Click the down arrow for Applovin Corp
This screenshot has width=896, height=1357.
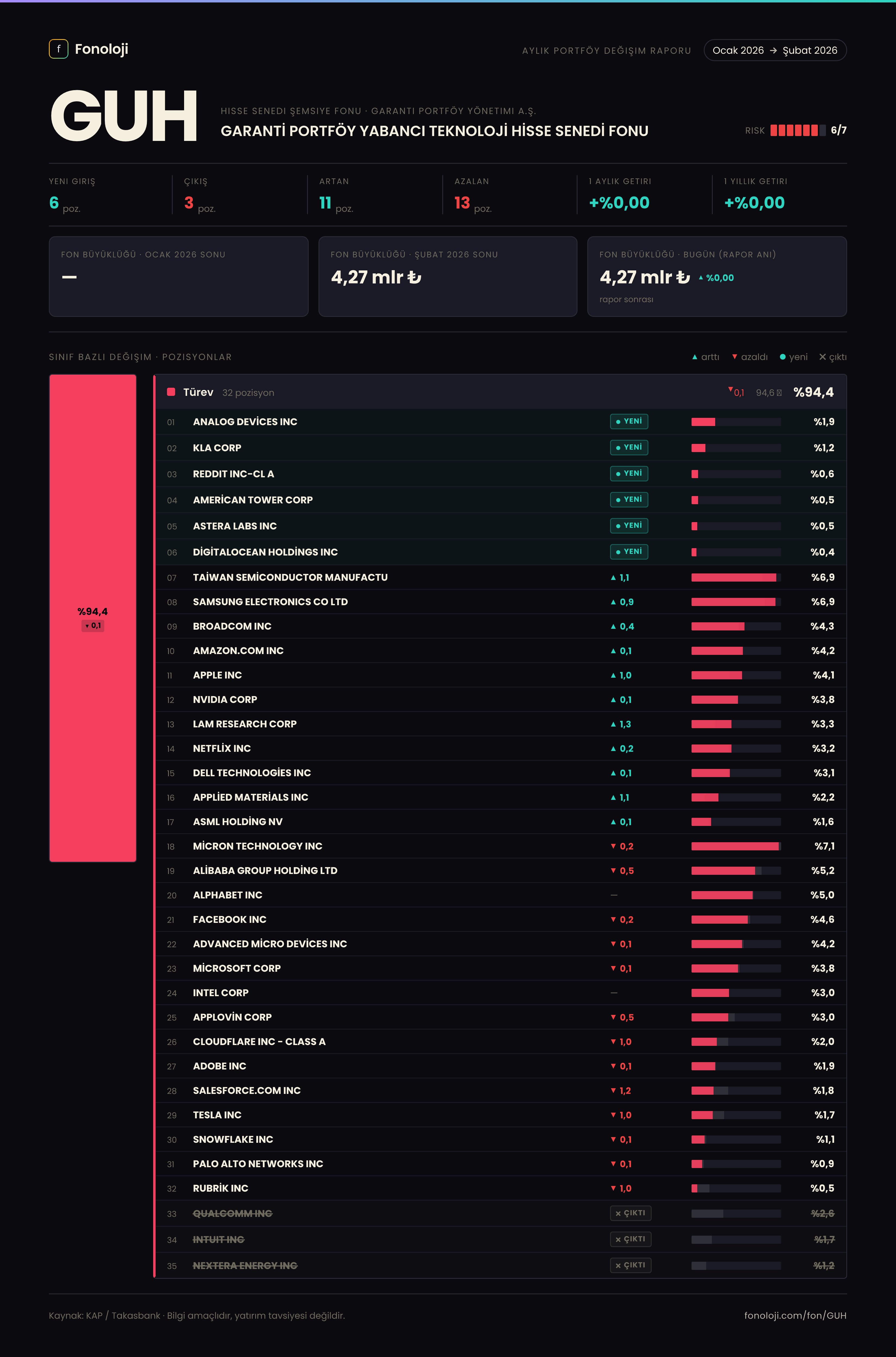click(613, 1017)
